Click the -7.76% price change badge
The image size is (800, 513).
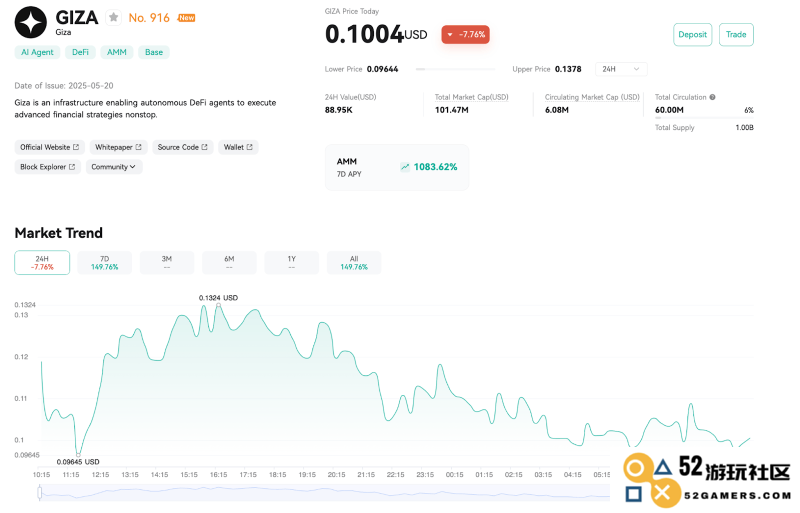pos(466,35)
